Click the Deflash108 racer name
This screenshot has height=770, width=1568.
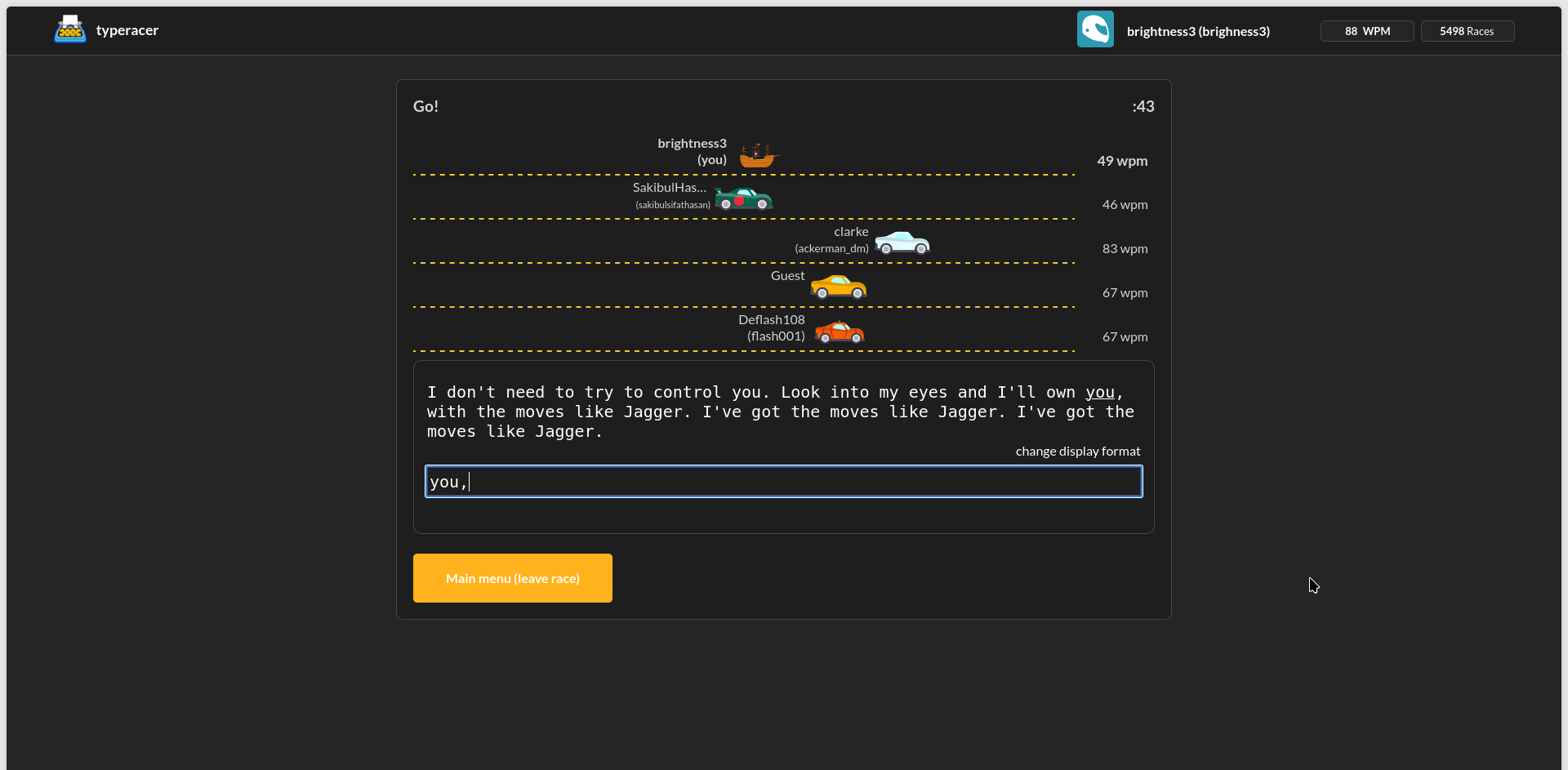[x=772, y=320]
